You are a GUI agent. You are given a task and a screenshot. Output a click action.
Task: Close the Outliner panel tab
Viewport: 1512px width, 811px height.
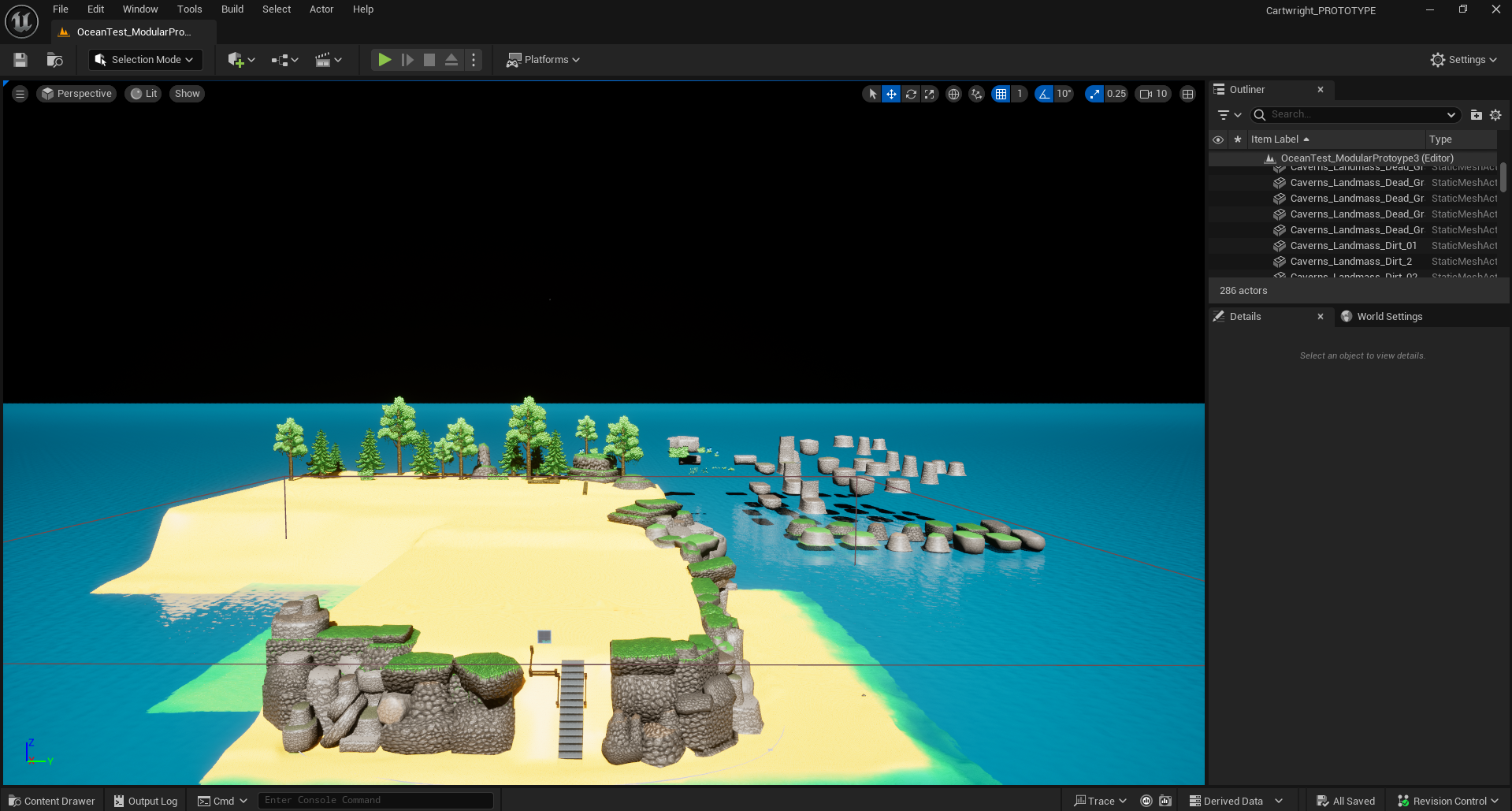click(x=1321, y=90)
